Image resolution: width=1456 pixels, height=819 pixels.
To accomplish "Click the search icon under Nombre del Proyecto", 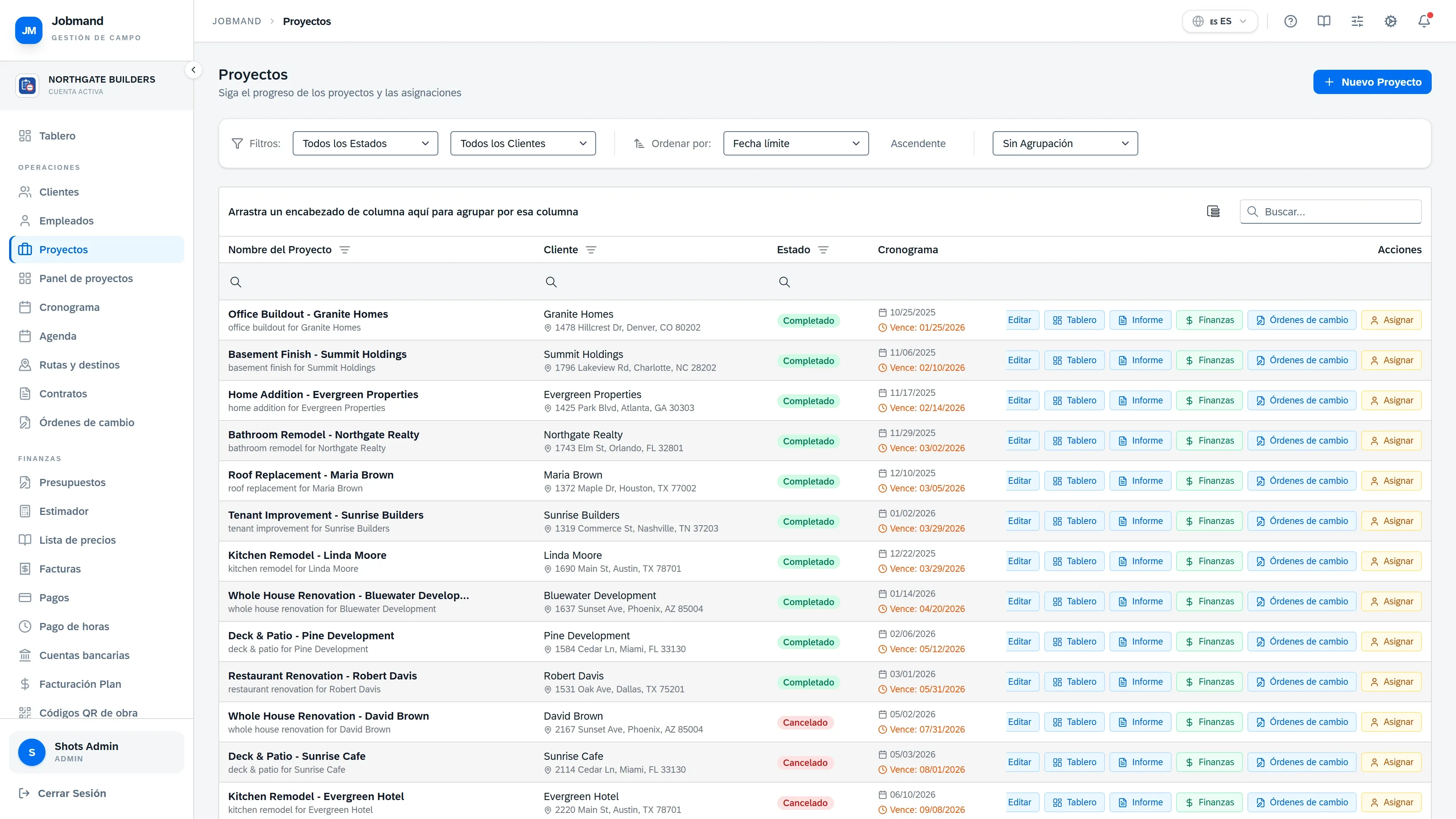I will pos(236,281).
